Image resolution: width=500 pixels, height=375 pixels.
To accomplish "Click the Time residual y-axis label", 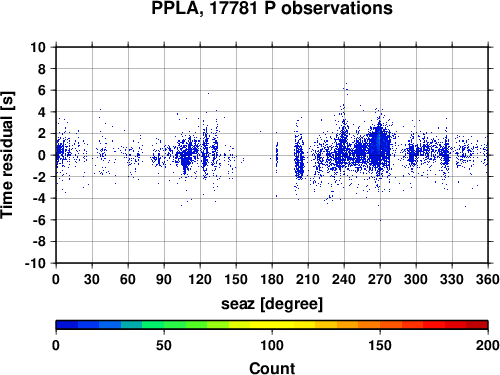I will point(7,155).
